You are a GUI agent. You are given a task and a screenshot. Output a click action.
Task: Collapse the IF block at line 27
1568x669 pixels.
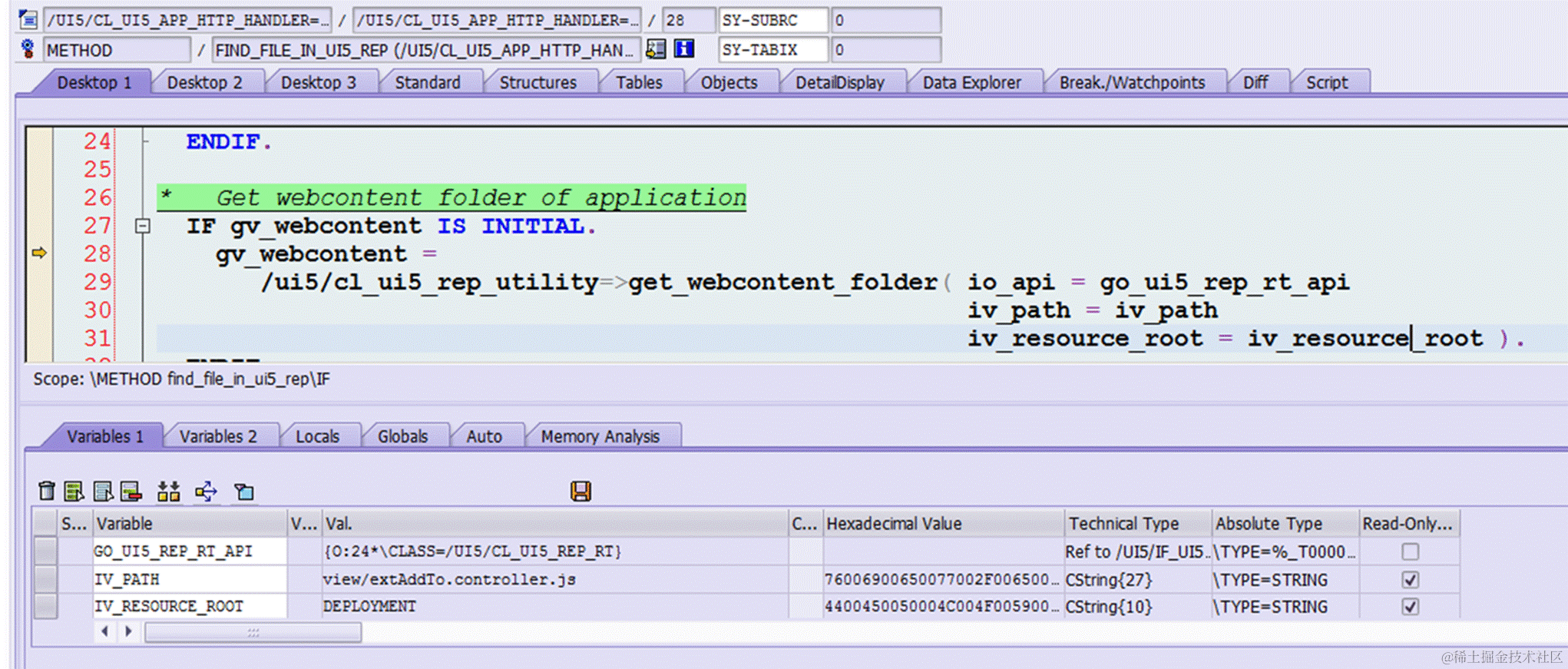142,226
